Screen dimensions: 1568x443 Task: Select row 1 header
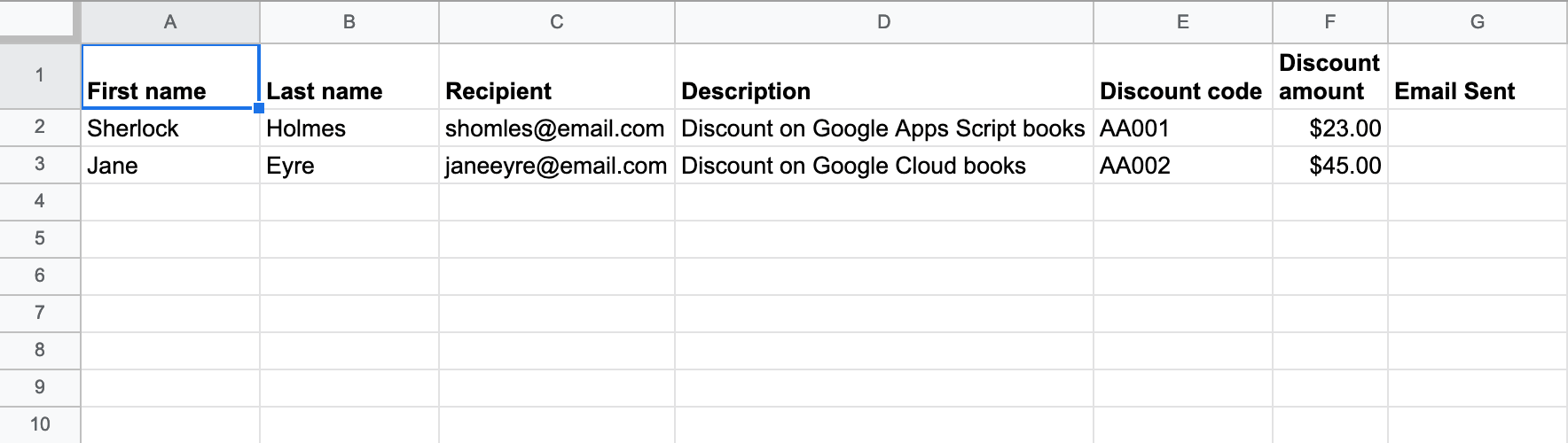point(40,76)
